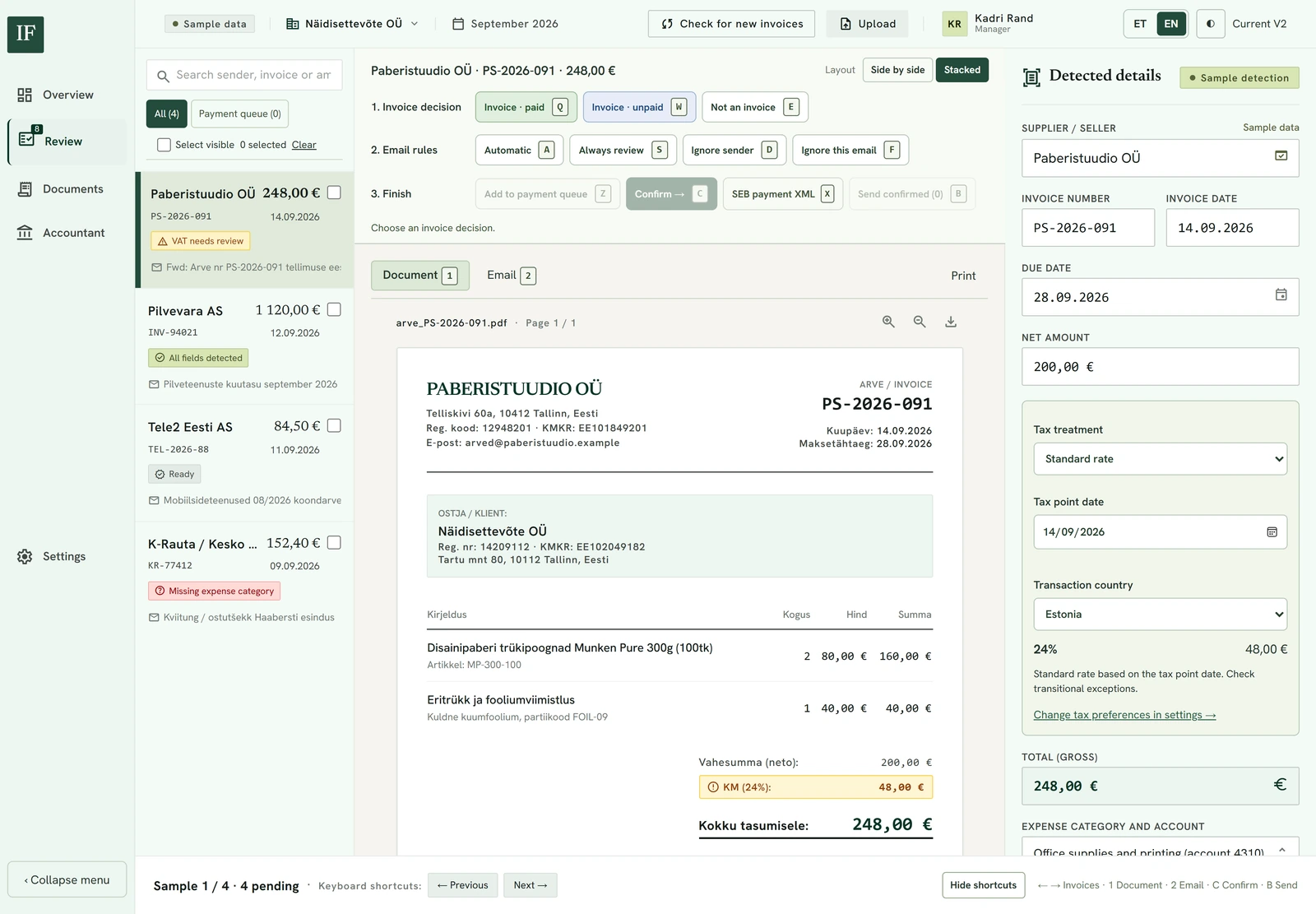Zoom out of the PDF document
1316x914 pixels.
[920, 322]
